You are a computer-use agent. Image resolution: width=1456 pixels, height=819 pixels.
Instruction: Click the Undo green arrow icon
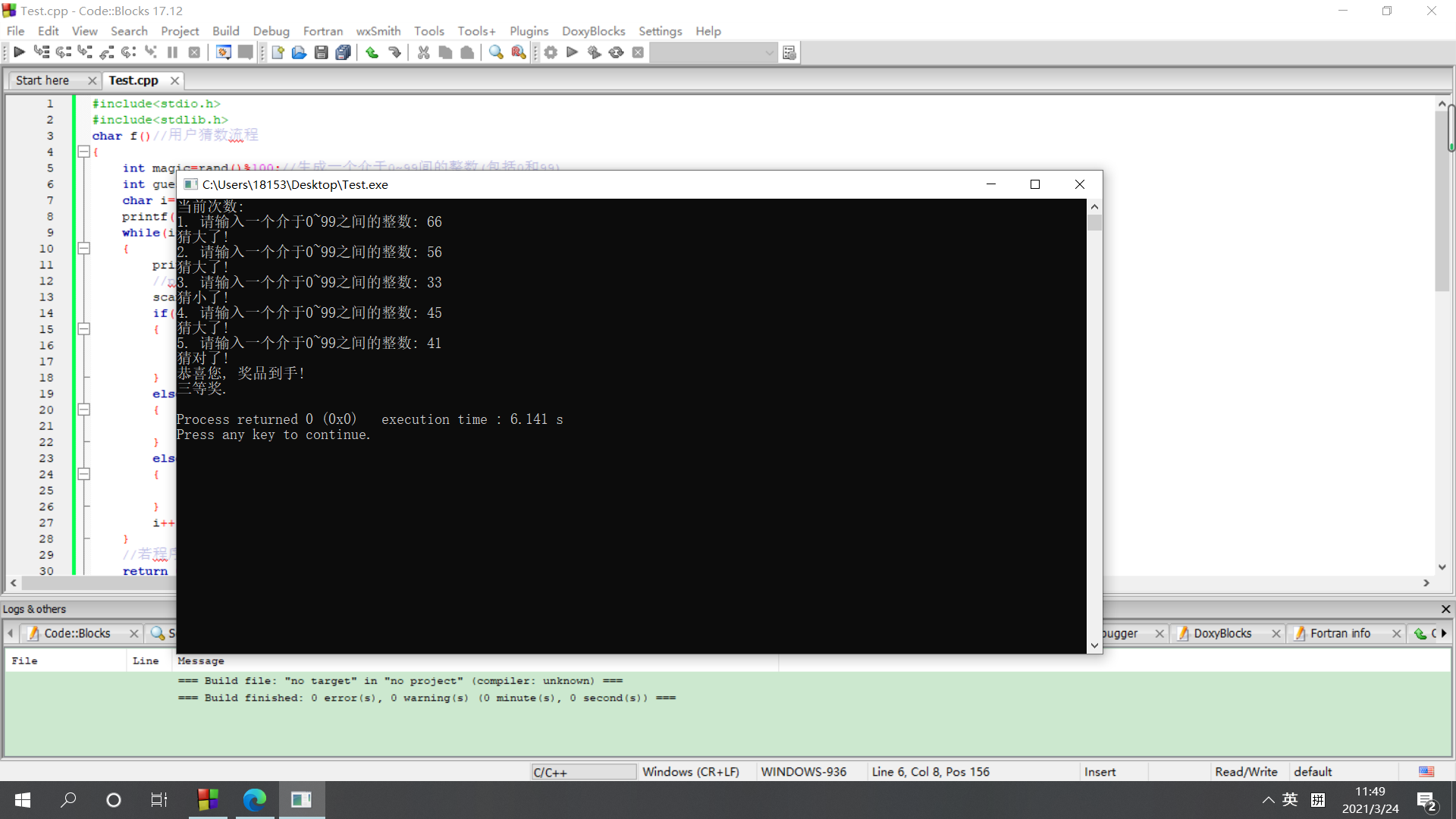pyautogui.click(x=372, y=52)
